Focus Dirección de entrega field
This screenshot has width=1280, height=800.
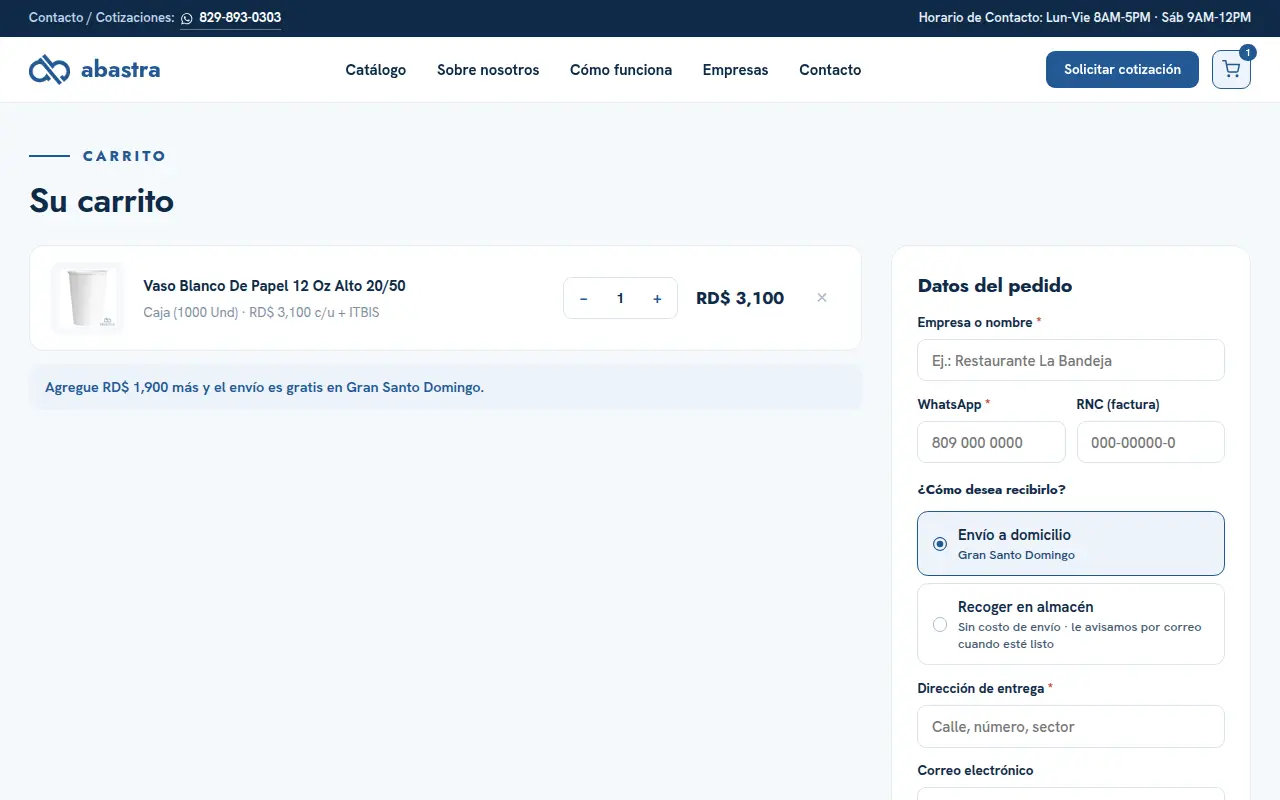(1071, 726)
